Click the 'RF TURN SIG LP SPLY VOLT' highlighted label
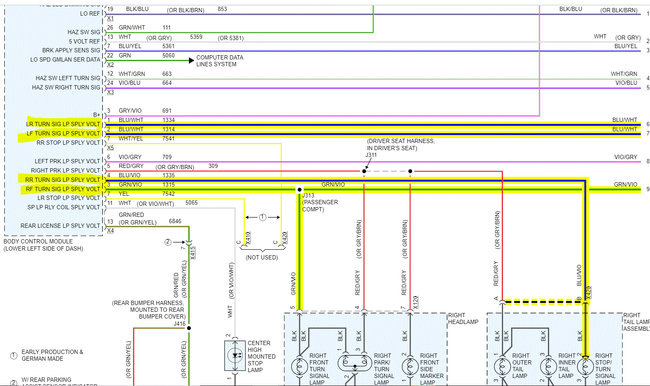 (63, 189)
